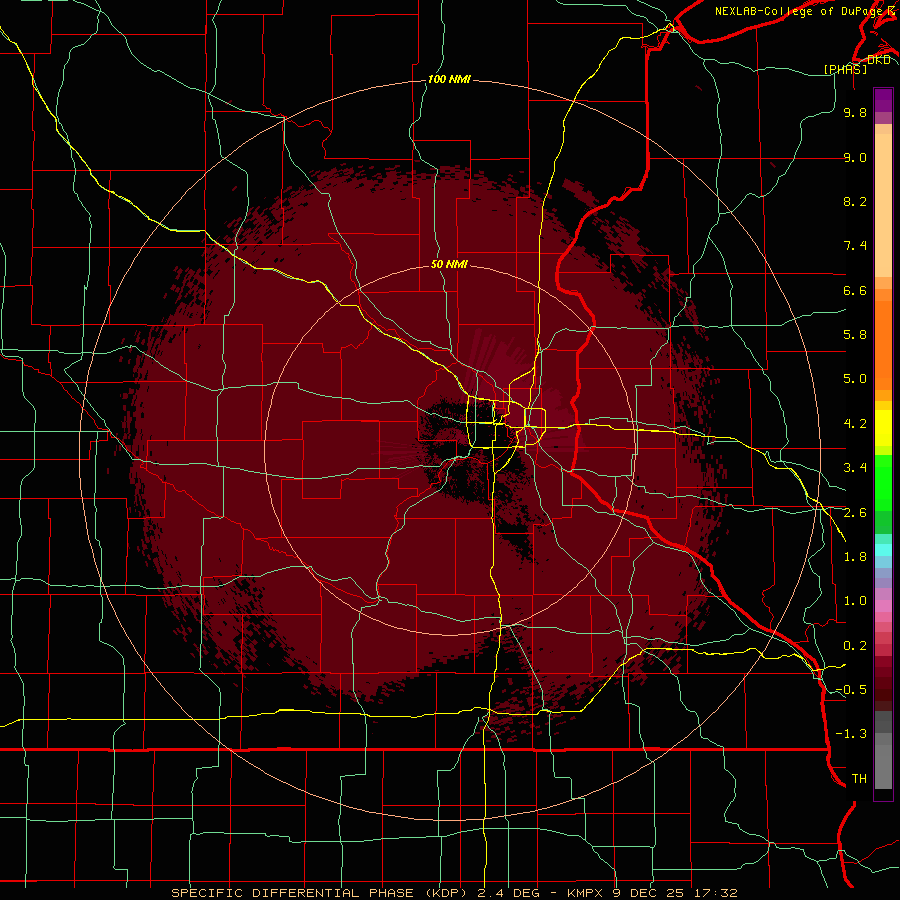Click the orange segment of the color bar
Viewport: 900px width, 900px height.
coord(883,344)
